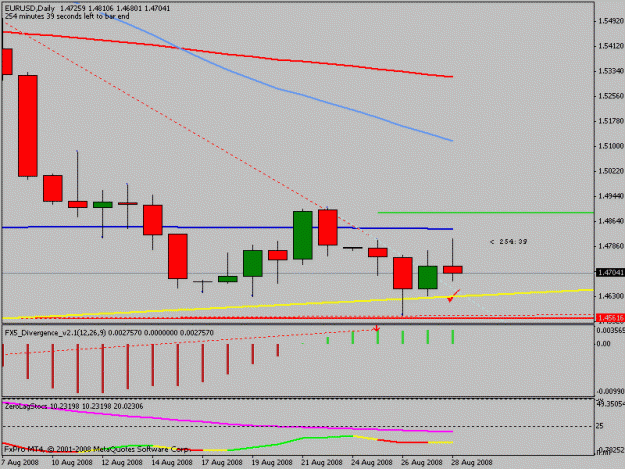Click the 0.00 level on divergence scale

(x=604, y=343)
